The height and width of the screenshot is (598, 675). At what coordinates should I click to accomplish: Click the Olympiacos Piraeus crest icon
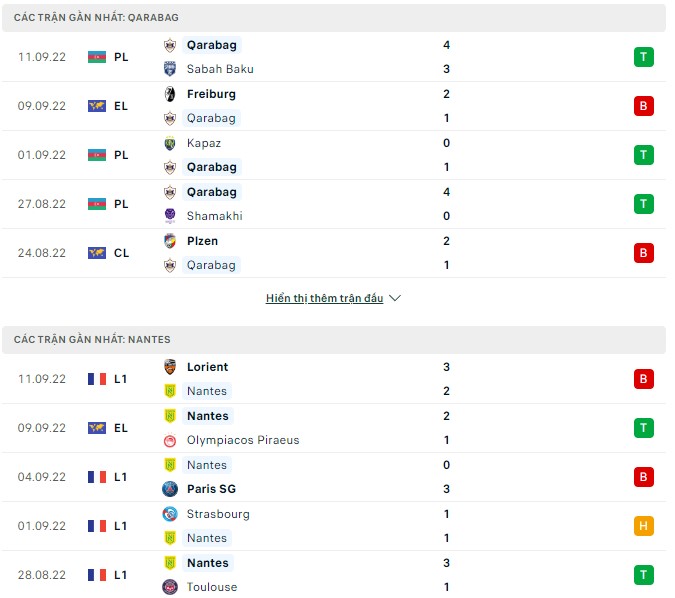[x=170, y=440]
